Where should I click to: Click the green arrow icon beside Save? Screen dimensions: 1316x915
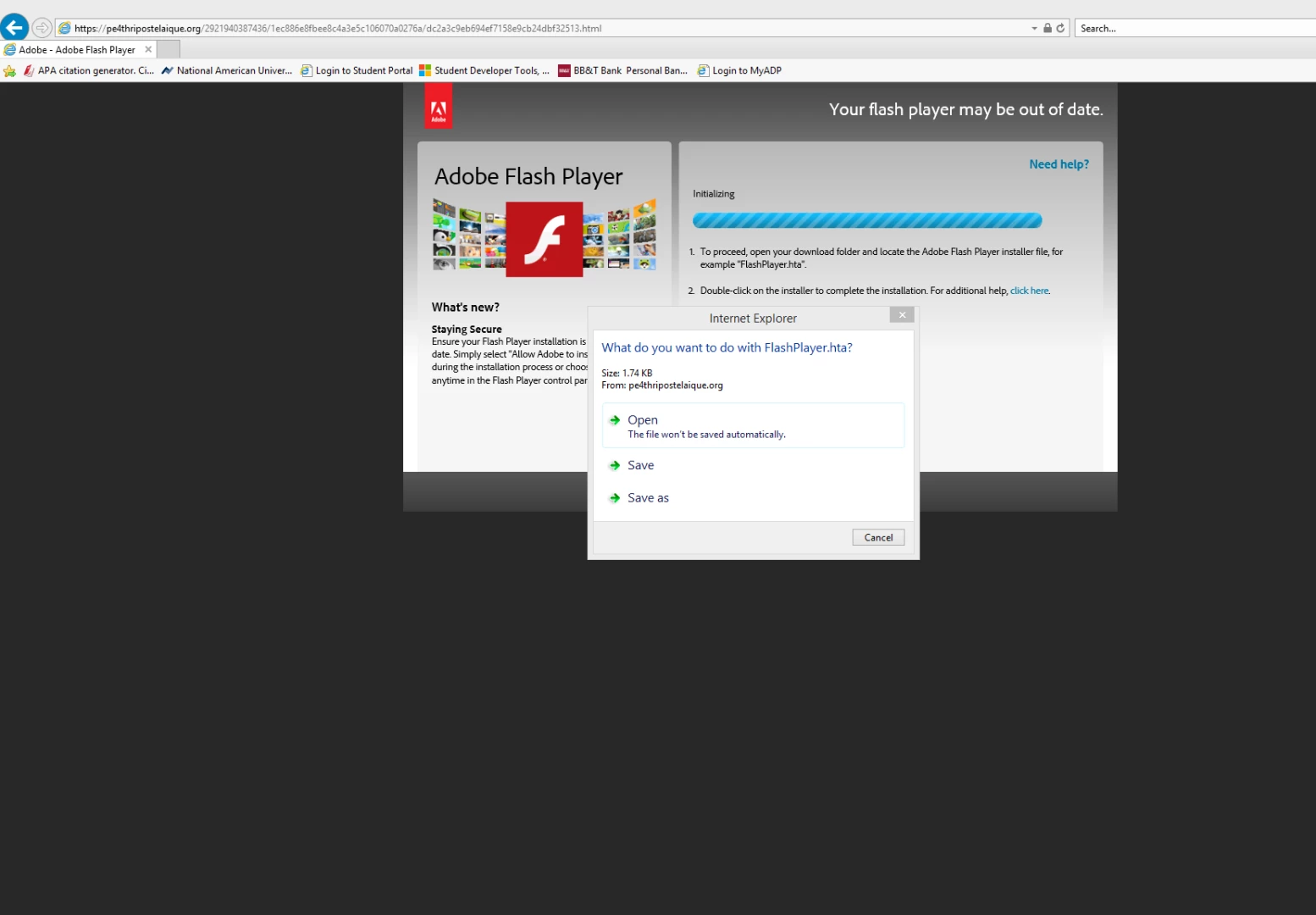coord(616,465)
